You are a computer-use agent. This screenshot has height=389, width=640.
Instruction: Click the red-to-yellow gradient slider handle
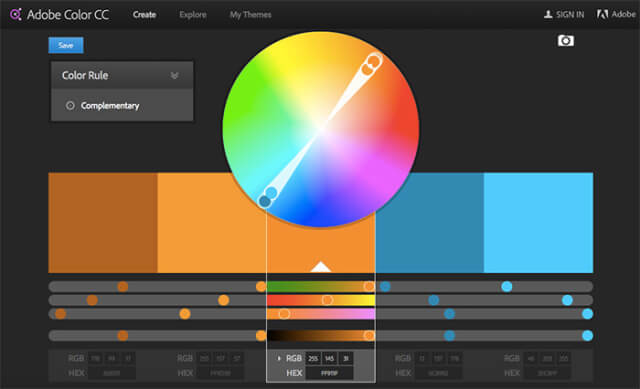327,300
